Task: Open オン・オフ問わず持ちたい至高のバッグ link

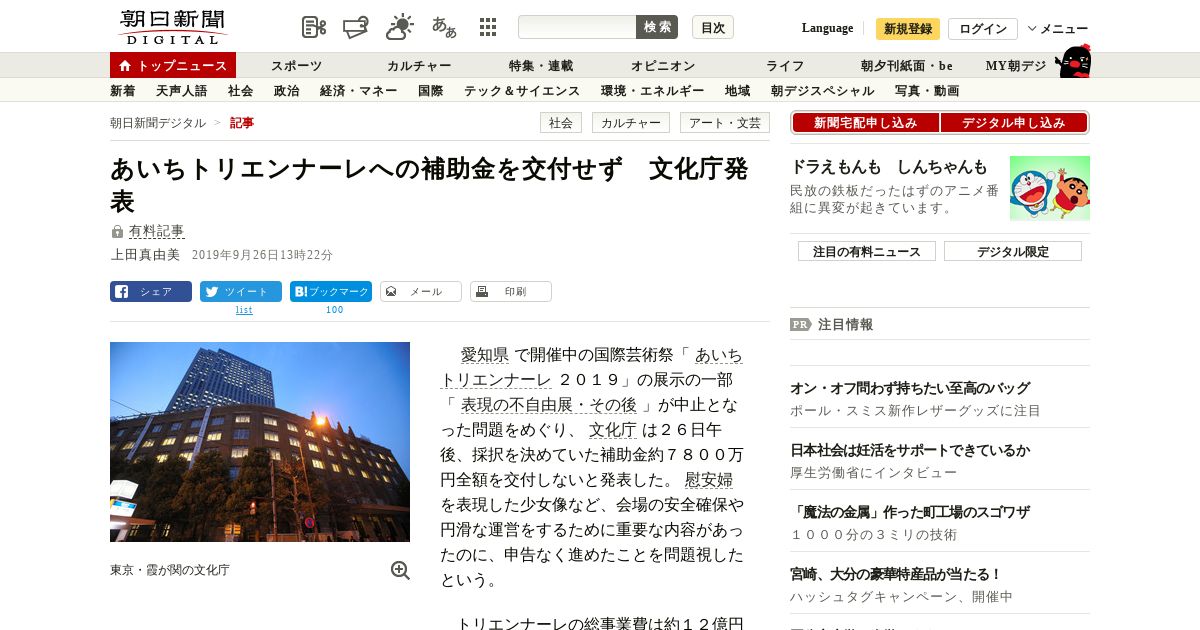Action: pyautogui.click(x=910, y=388)
